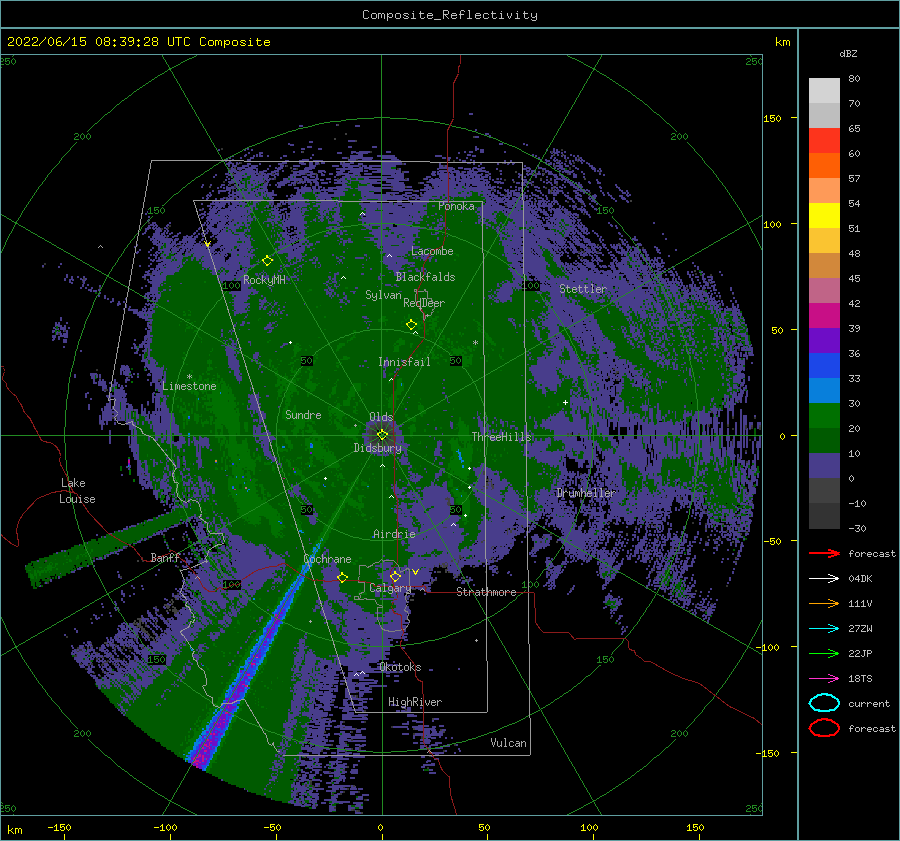Click the Didsbury label
The height and width of the screenshot is (841, 900).
point(377,448)
